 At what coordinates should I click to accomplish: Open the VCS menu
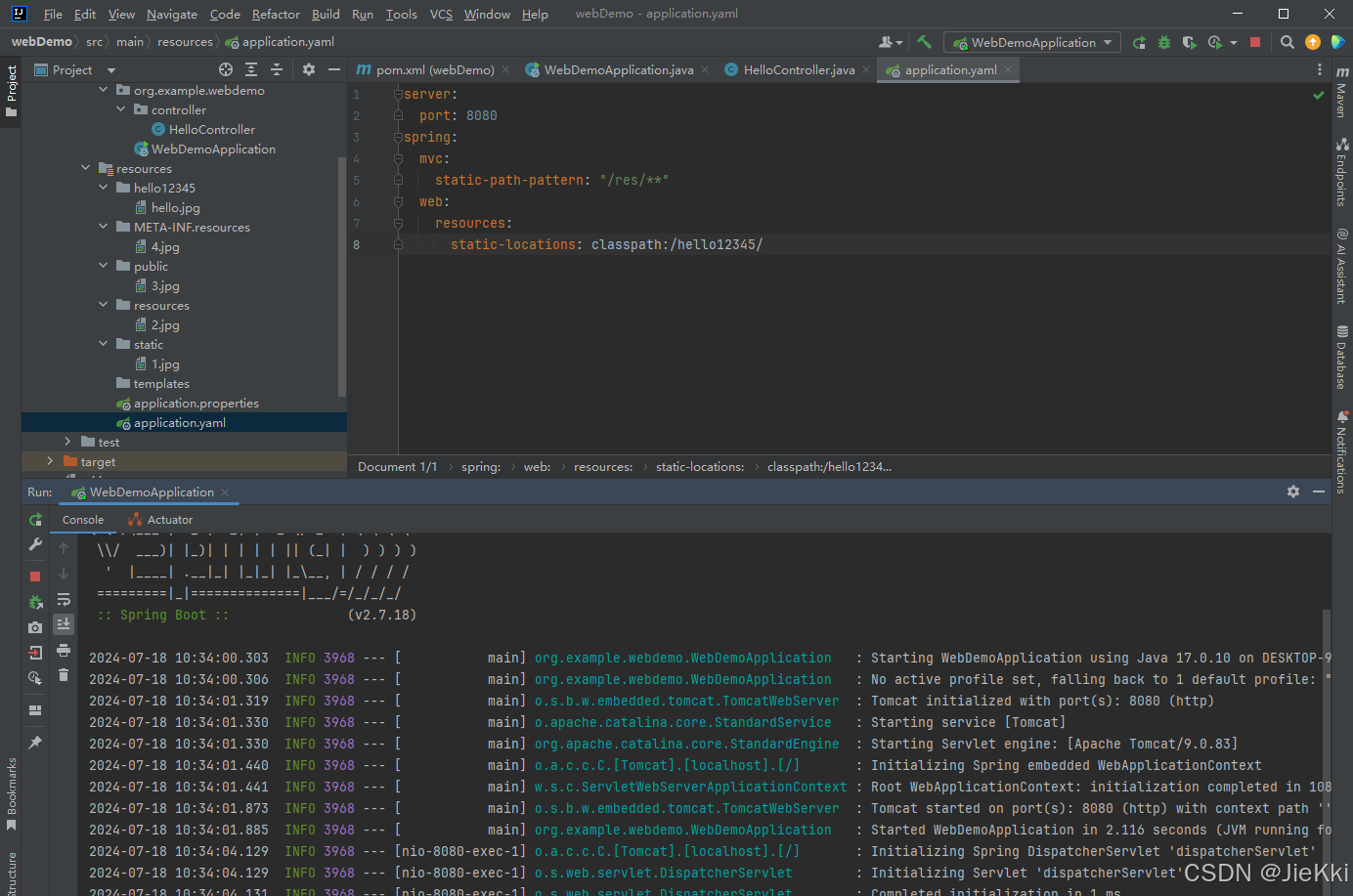click(441, 14)
